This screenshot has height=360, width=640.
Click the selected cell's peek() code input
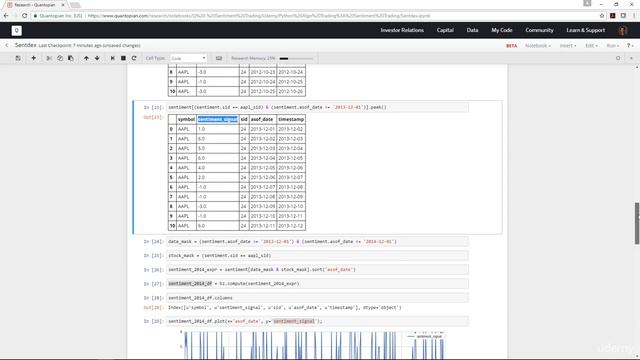pos(317,107)
